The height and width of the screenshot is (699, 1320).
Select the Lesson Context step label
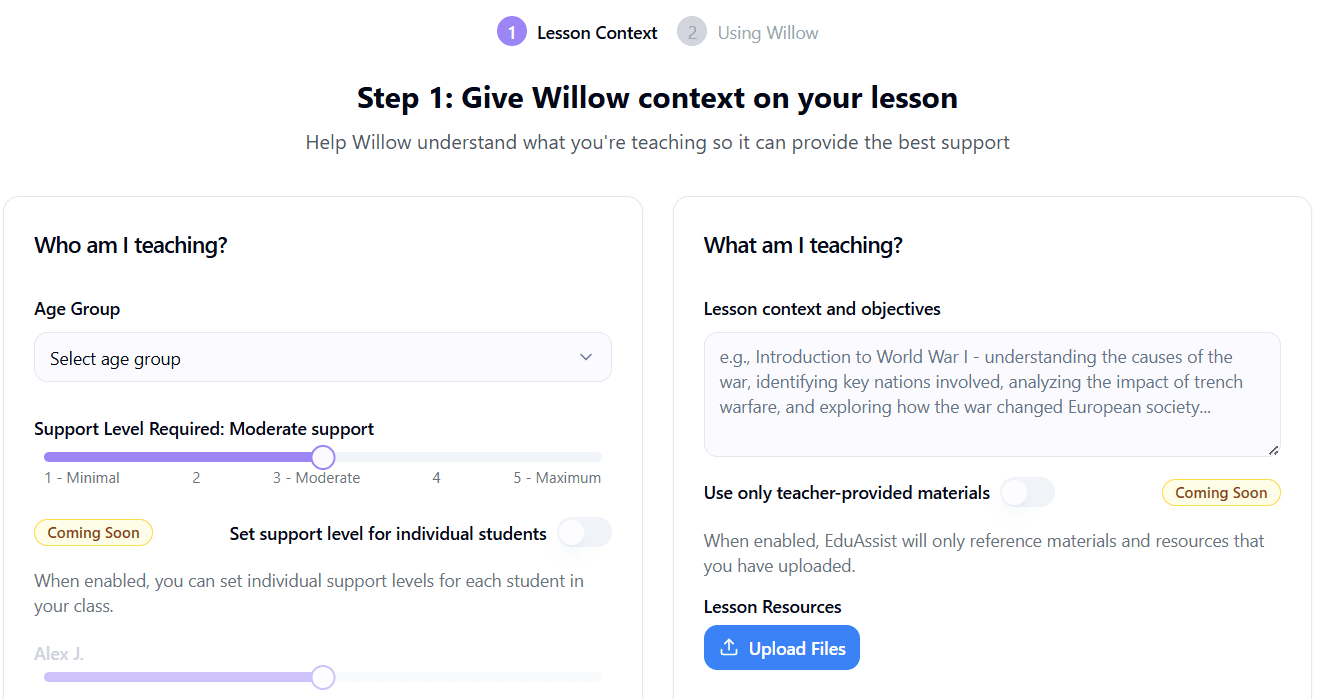pos(597,31)
